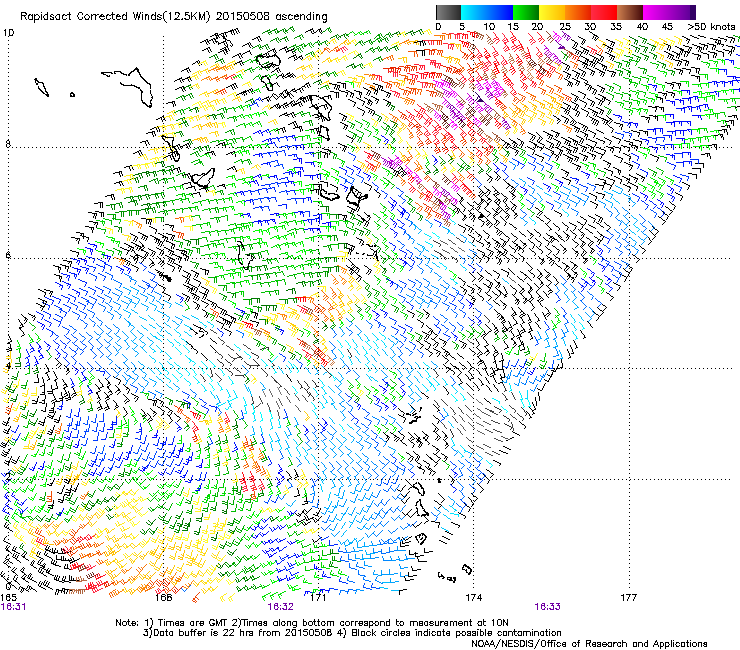This screenshot has width=740, height=650.
Task: Click the longitude label "171"
Action: click(x=318, y=598)
